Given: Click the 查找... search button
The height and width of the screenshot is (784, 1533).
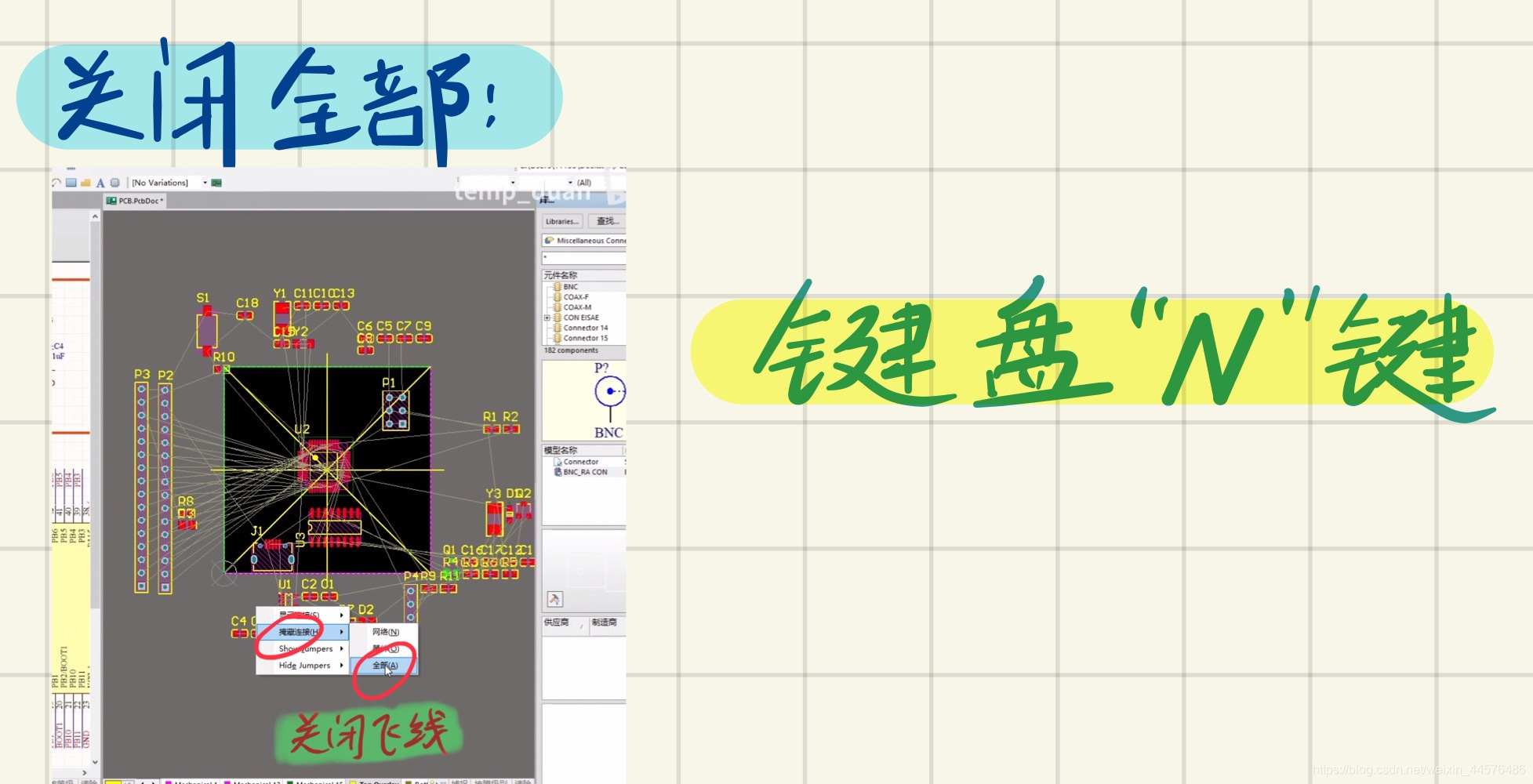Looking at the screenshot, I should pyautogui.click(x=608, y=221).
